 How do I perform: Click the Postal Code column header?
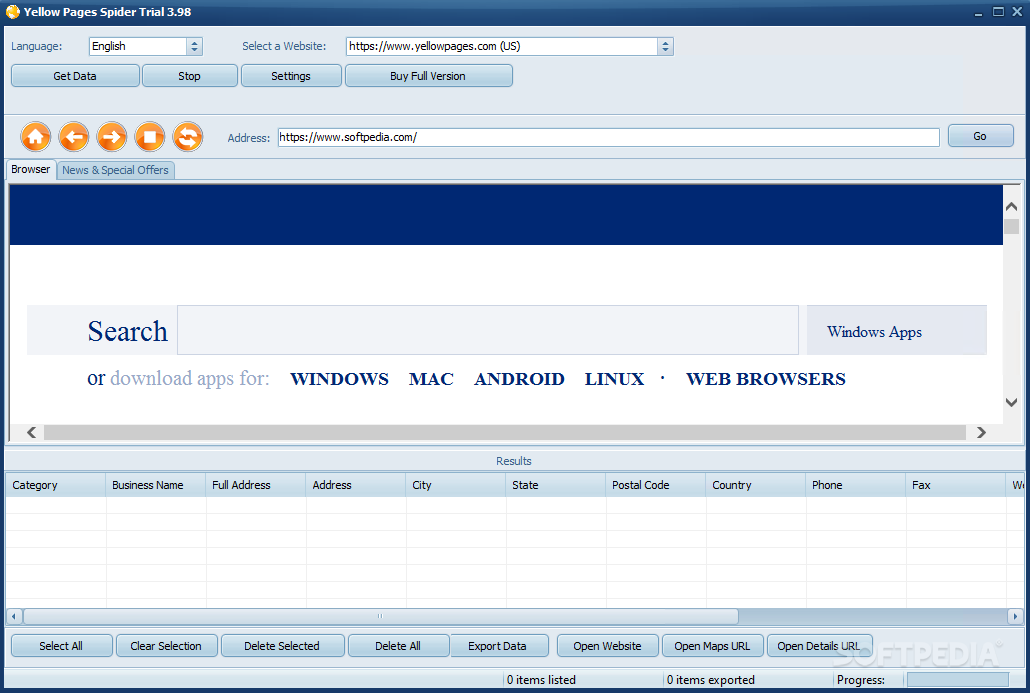click(656, 485)
